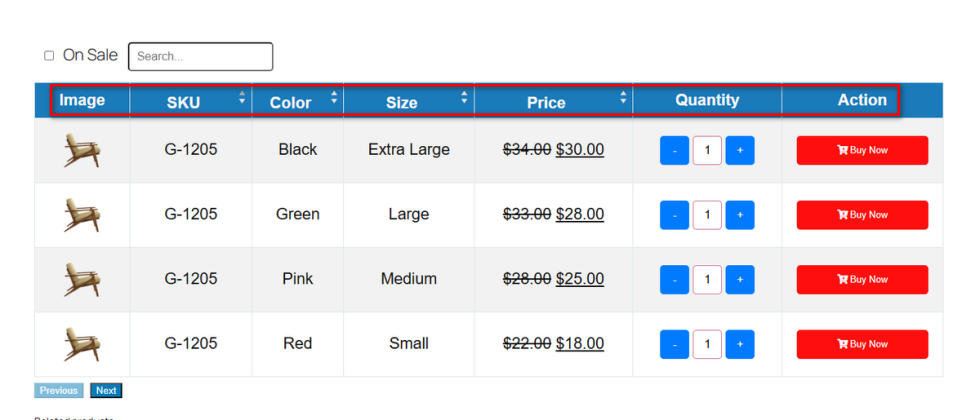Click Buy Now for the Black variant
Viewport: 980px width, 420px height.
pyautogui.click(x=862, y=151)
